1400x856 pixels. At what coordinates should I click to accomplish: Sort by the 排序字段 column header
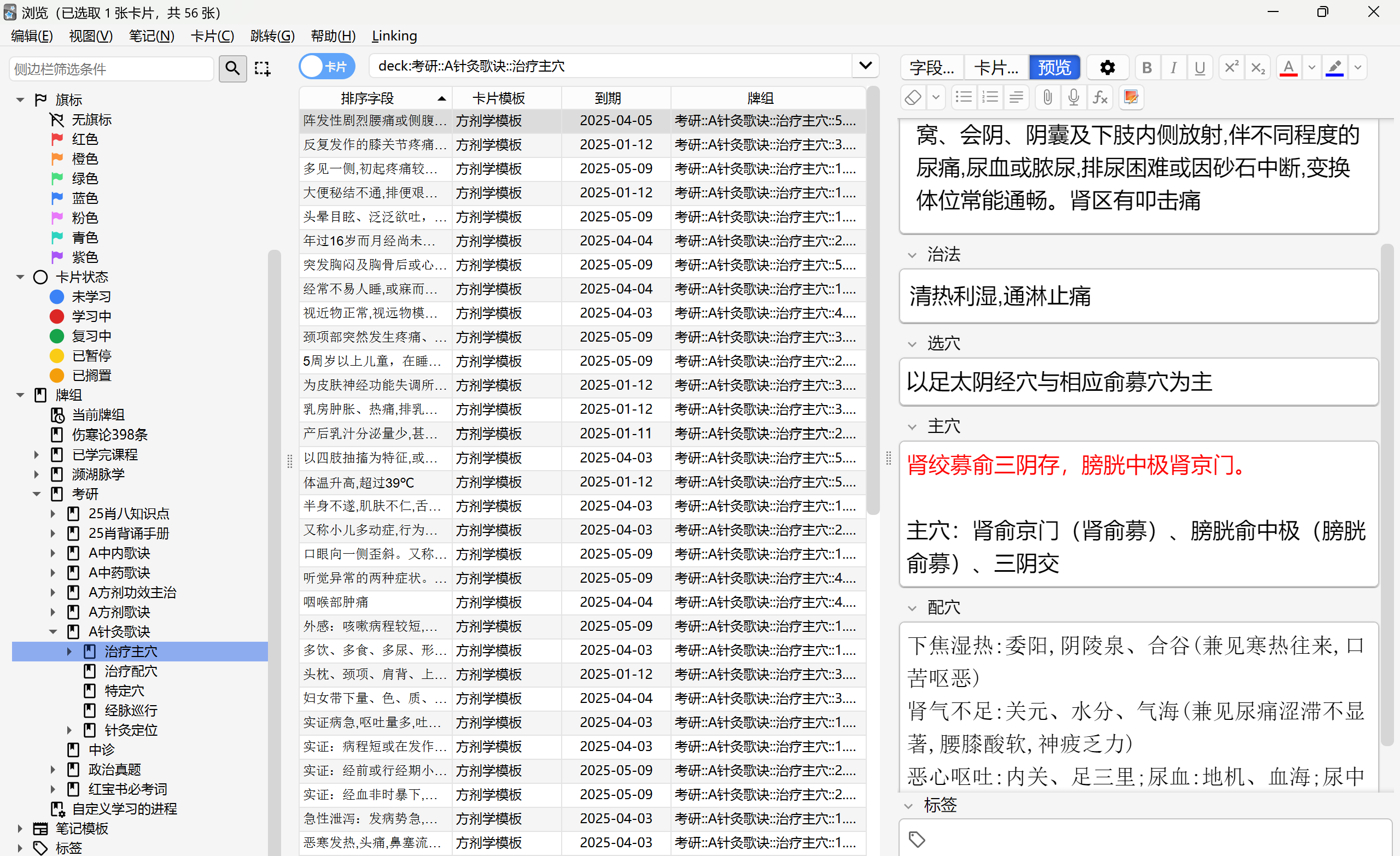coord(375,98)
